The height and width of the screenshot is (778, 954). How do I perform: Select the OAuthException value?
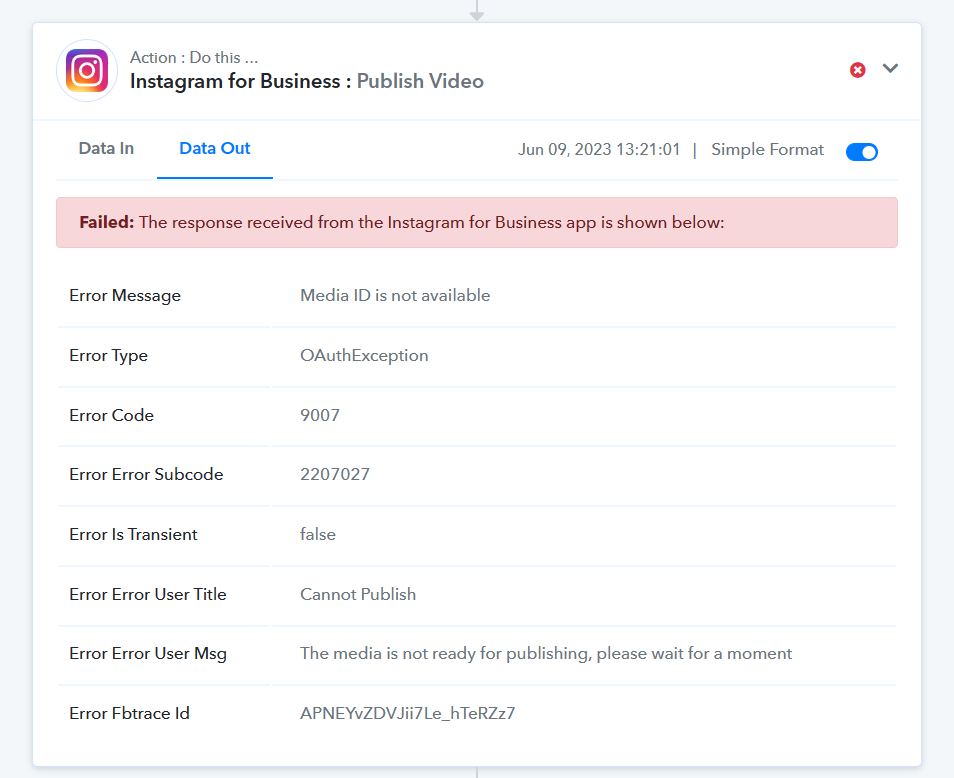(364, 355)
